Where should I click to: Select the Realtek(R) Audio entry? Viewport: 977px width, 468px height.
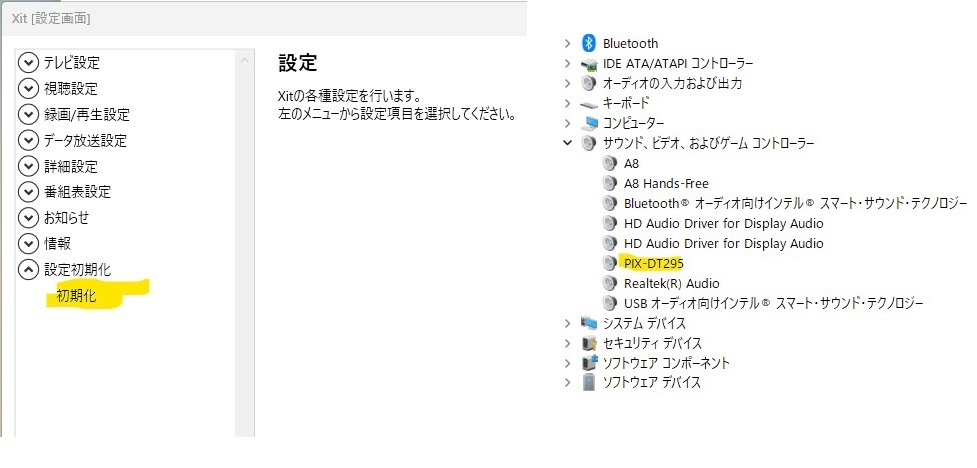672,283
